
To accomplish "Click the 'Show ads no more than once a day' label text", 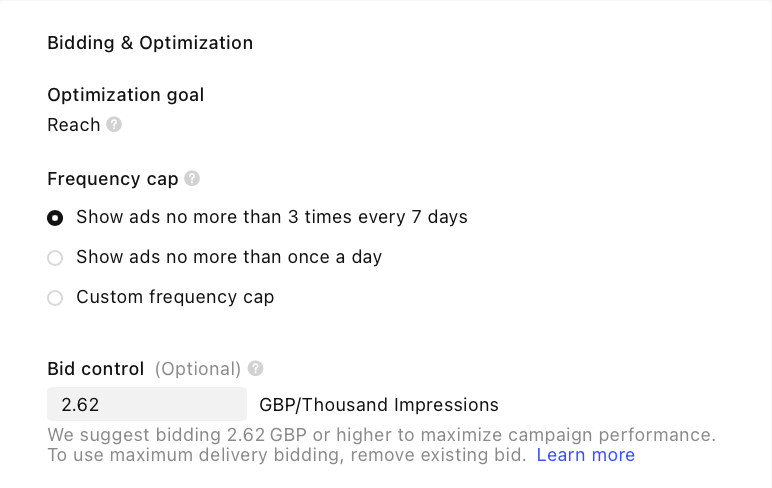I will pos(229,257).
